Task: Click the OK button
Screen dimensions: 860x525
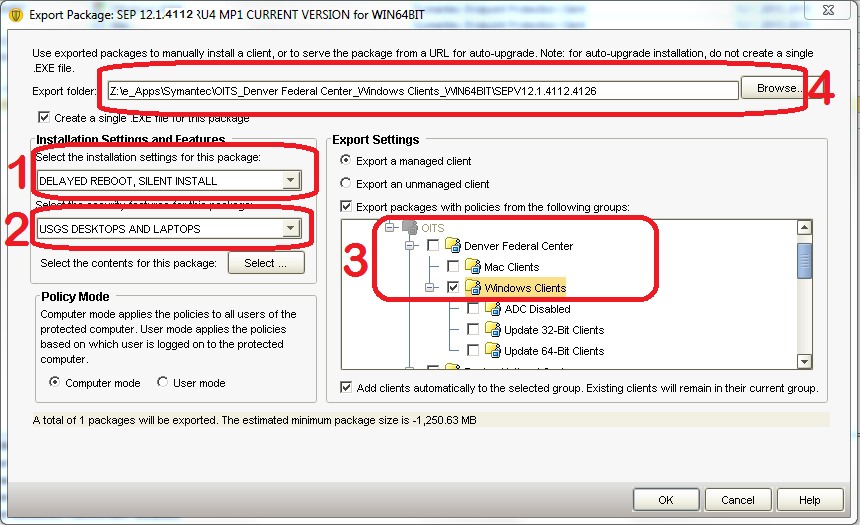Action: coord(666,500)
